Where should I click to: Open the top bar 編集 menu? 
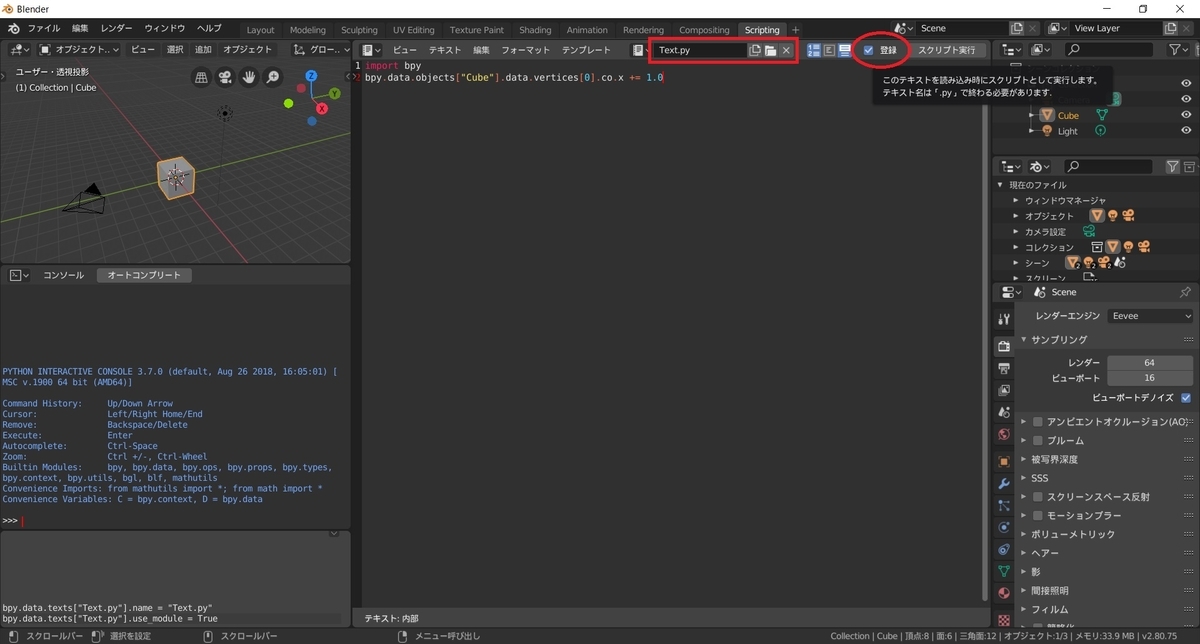[80, 28]
